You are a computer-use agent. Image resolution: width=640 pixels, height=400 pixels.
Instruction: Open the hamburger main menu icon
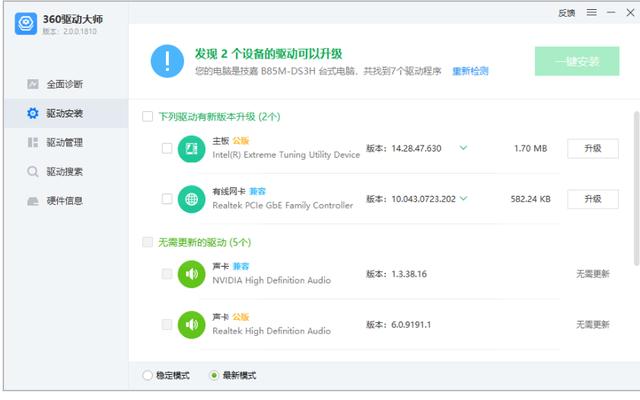pyautogui.click(x=591, y=13)
